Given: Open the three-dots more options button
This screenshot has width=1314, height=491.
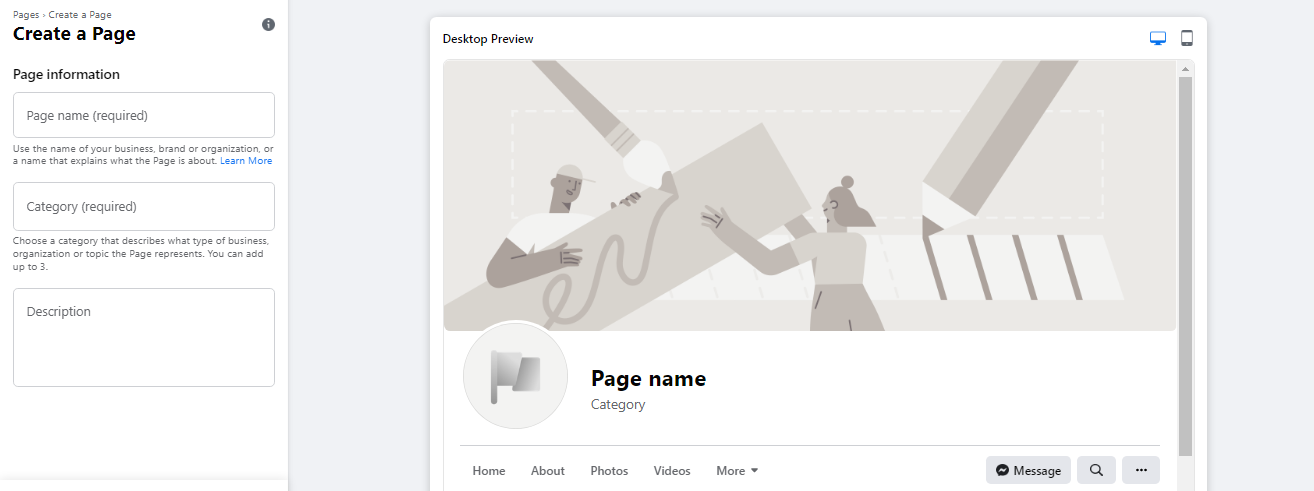Looking at the screenshot, I should click(1141, 470).
